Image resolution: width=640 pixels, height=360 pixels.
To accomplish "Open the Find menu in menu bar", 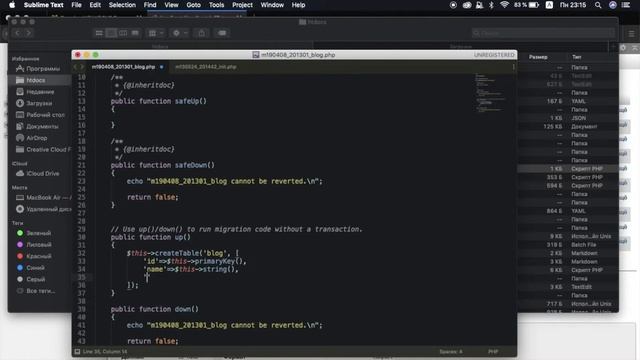I will coord(150,5).
